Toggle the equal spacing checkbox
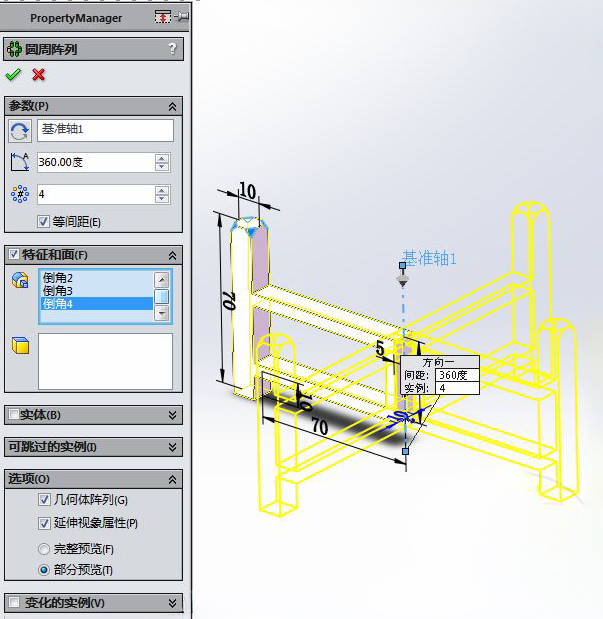603x619 pixels. click(x=43, y=221)
